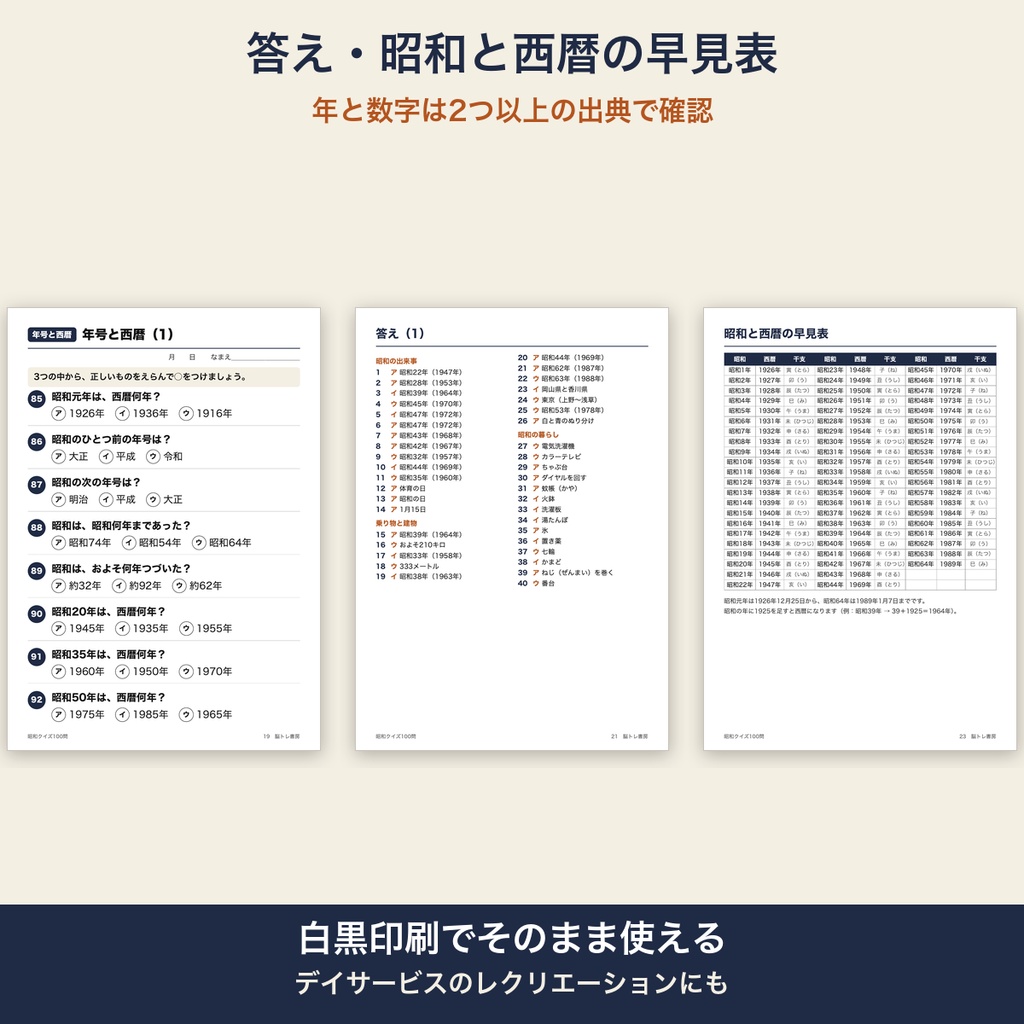Click question text 昭和は、およそ何年つづいた？
The height and width of the screenshot is (1024, 1024).
pyautogui.click(x=121, y=569)
